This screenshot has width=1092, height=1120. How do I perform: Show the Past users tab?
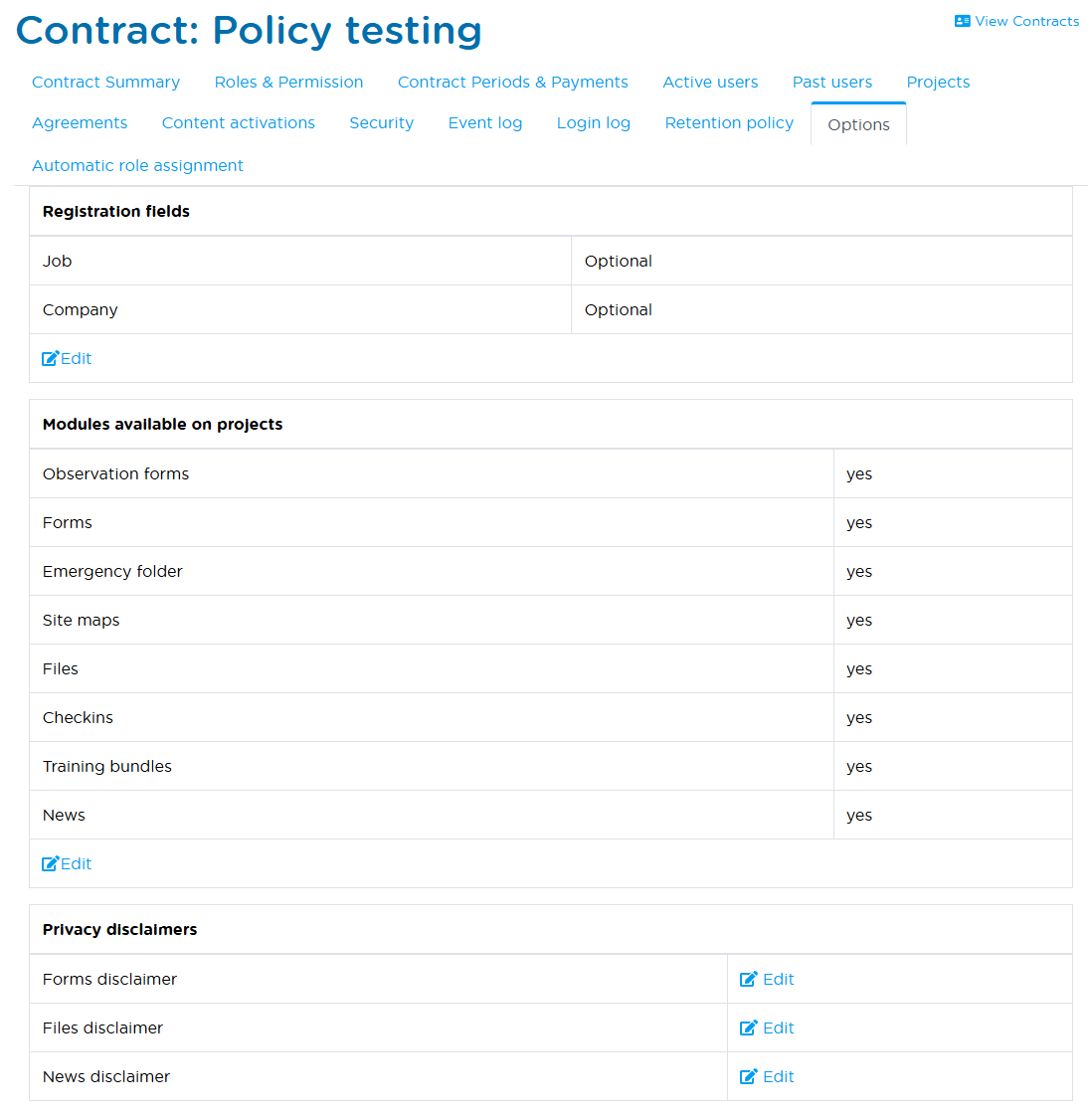point(831,83)
